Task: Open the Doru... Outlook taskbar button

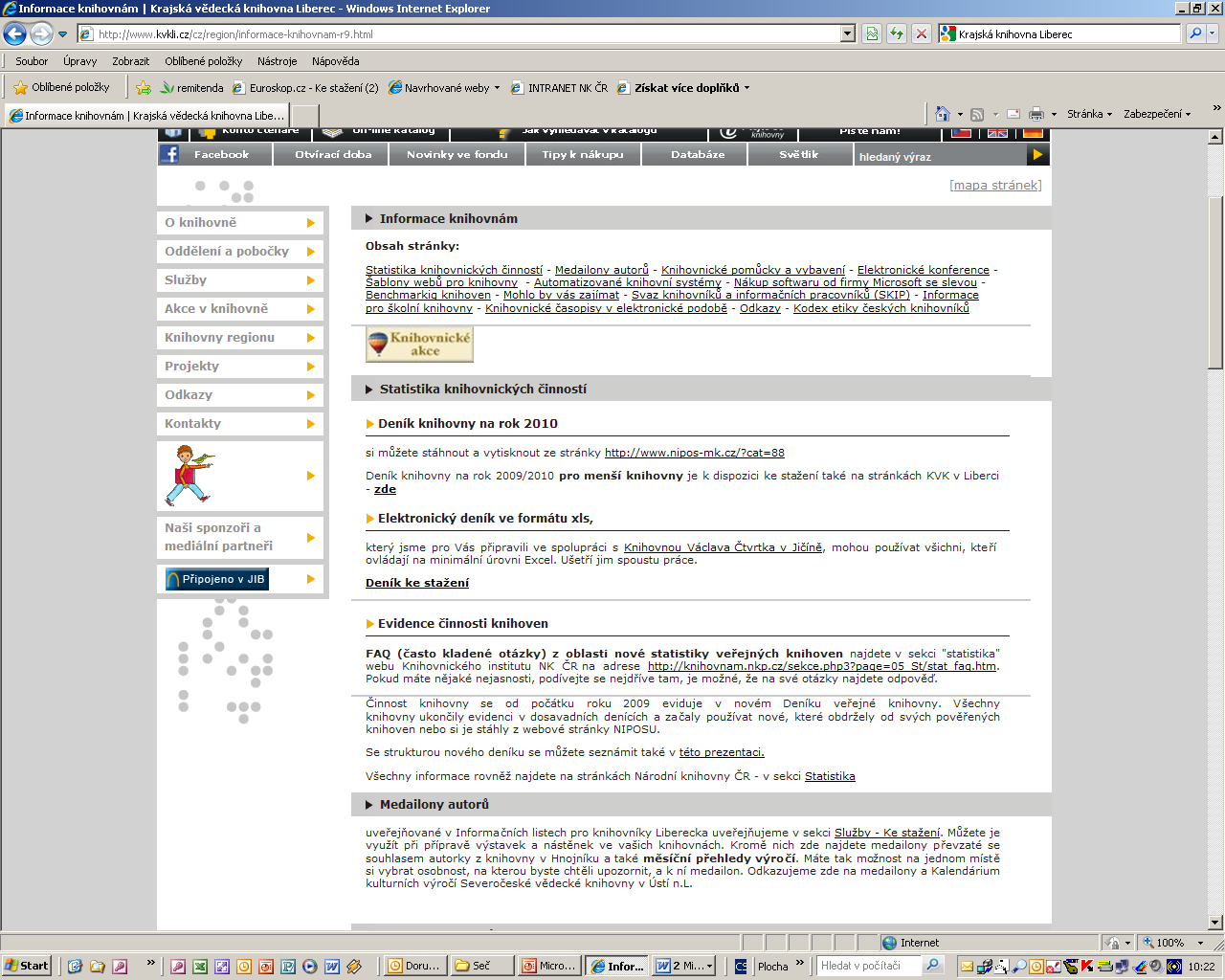Action: [x=414, y=966]
